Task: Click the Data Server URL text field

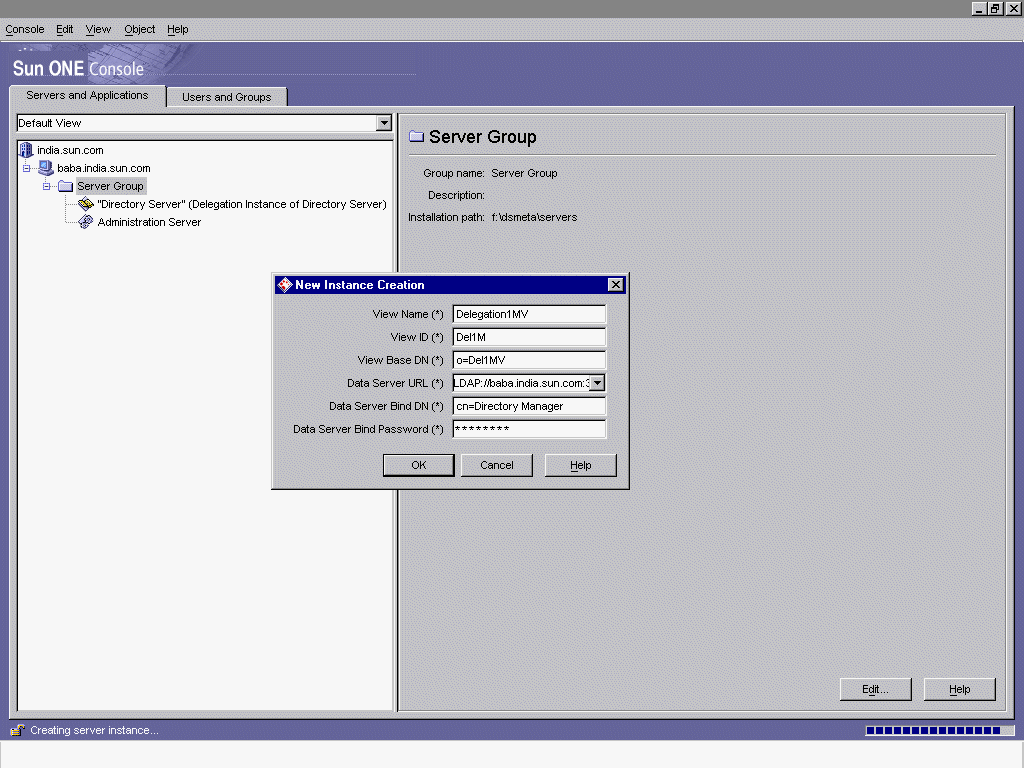Action: (521, 383)
